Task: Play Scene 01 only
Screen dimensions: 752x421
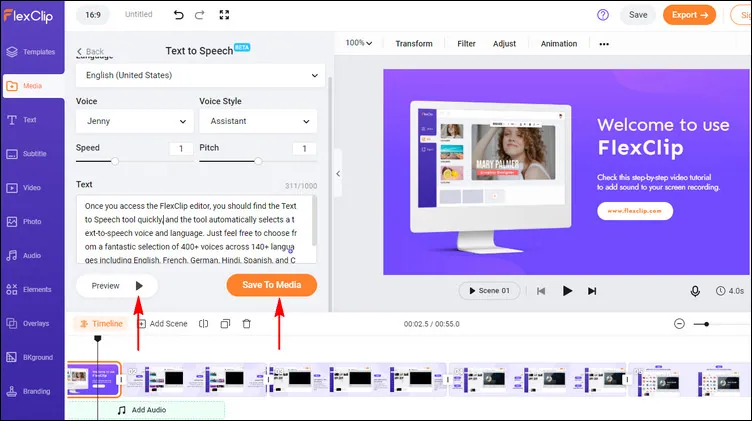Action: 489,291
